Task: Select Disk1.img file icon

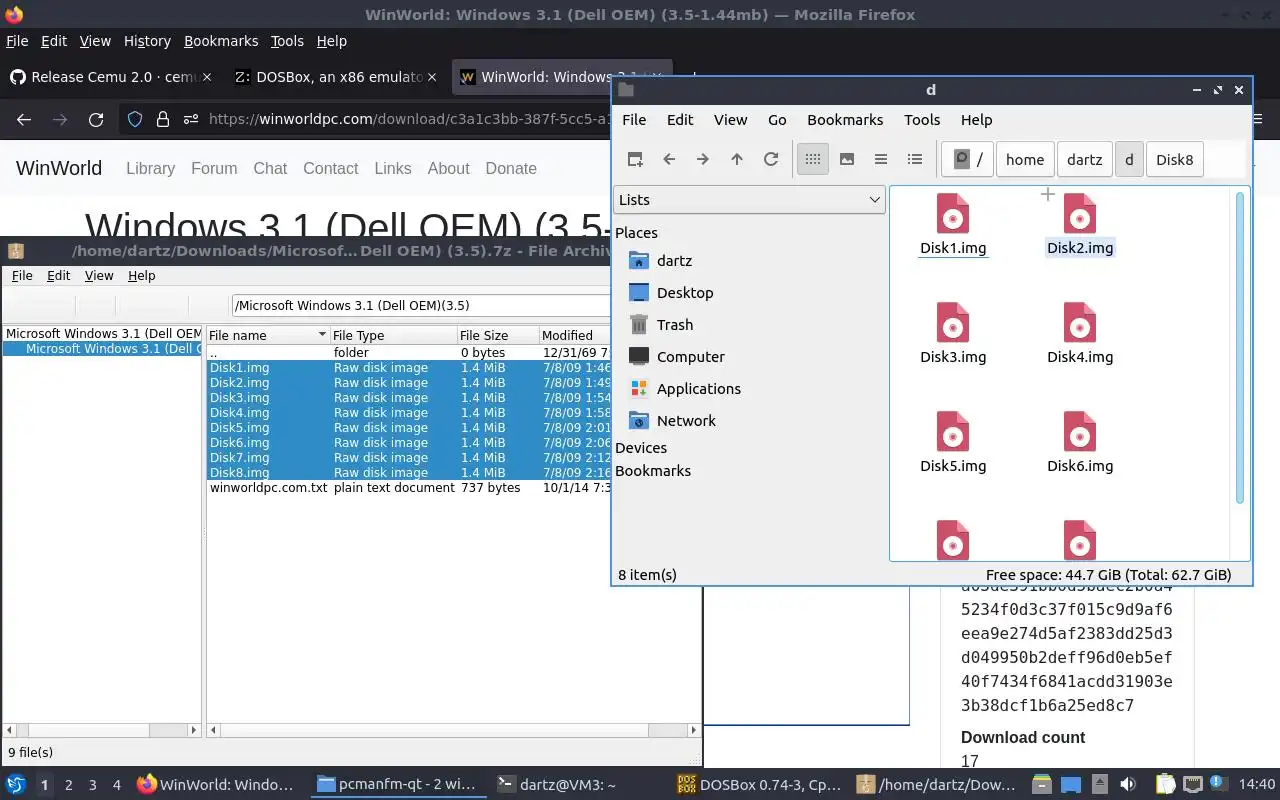Action: (x=953, y=214)
